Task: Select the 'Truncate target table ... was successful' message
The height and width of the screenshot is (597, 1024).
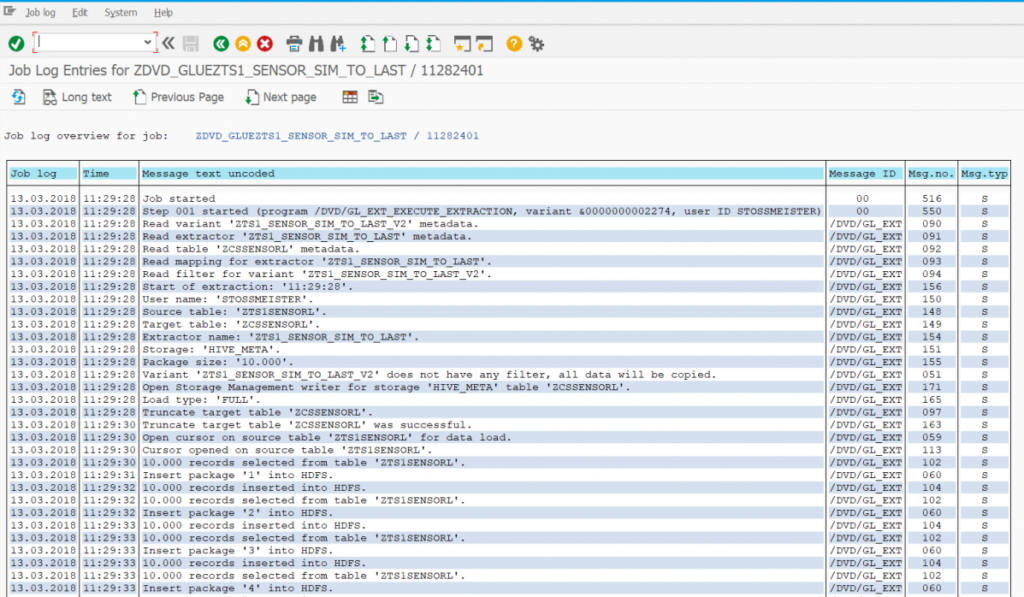Action: pyautogui.click(x=307, y=425)
